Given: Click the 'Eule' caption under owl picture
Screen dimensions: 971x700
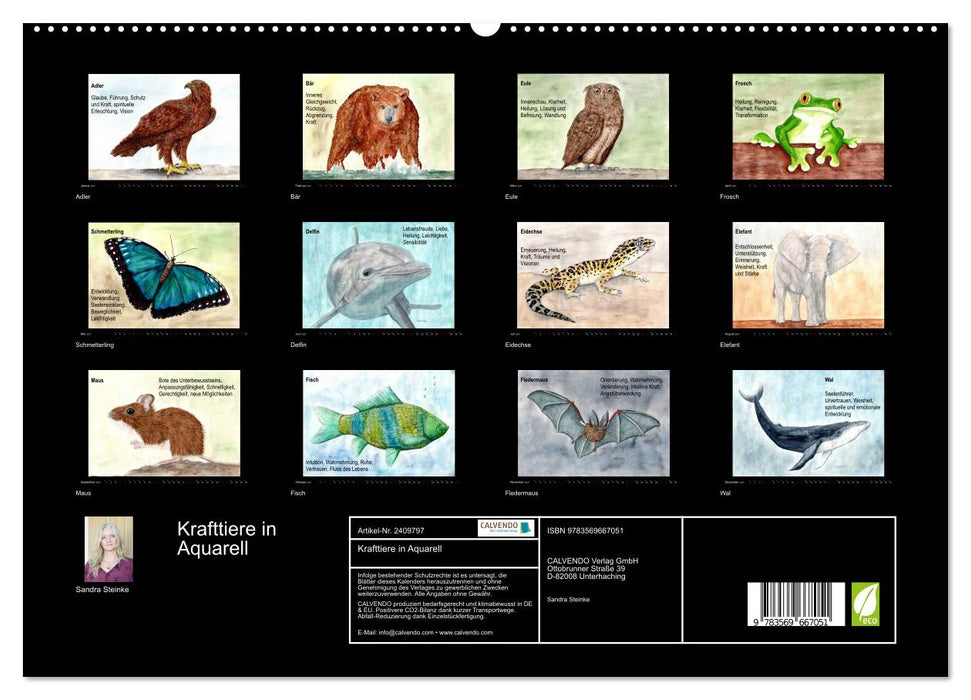Looking at the screenshot, I should point(511,196).
